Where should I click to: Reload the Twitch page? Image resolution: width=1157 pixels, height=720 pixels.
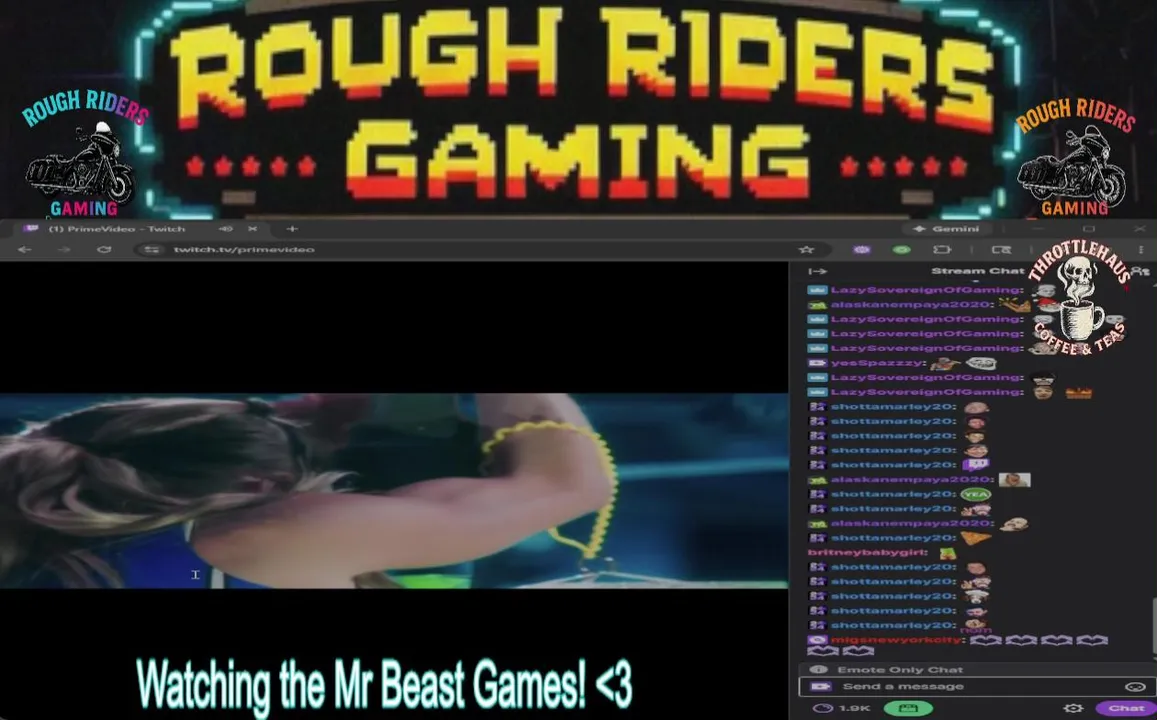tap(104, 249)
